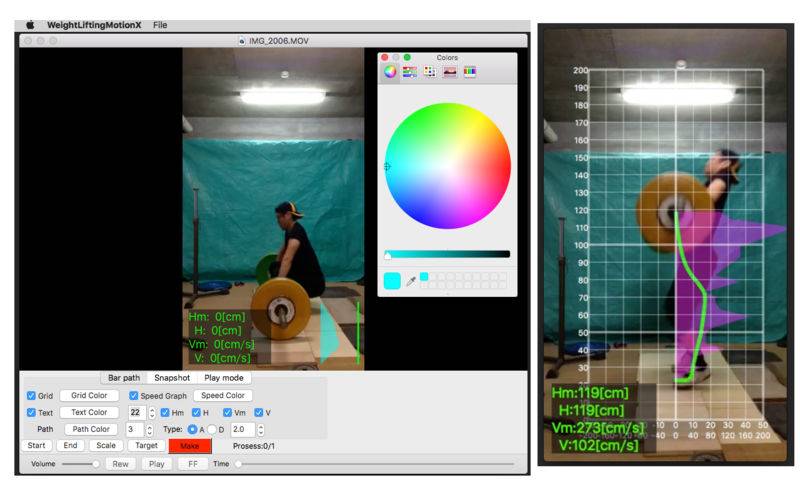The height and width of the screenshot is (500, 800).
Task: Click the 2.0 value stepper arrows
Action: click(261, 430)
